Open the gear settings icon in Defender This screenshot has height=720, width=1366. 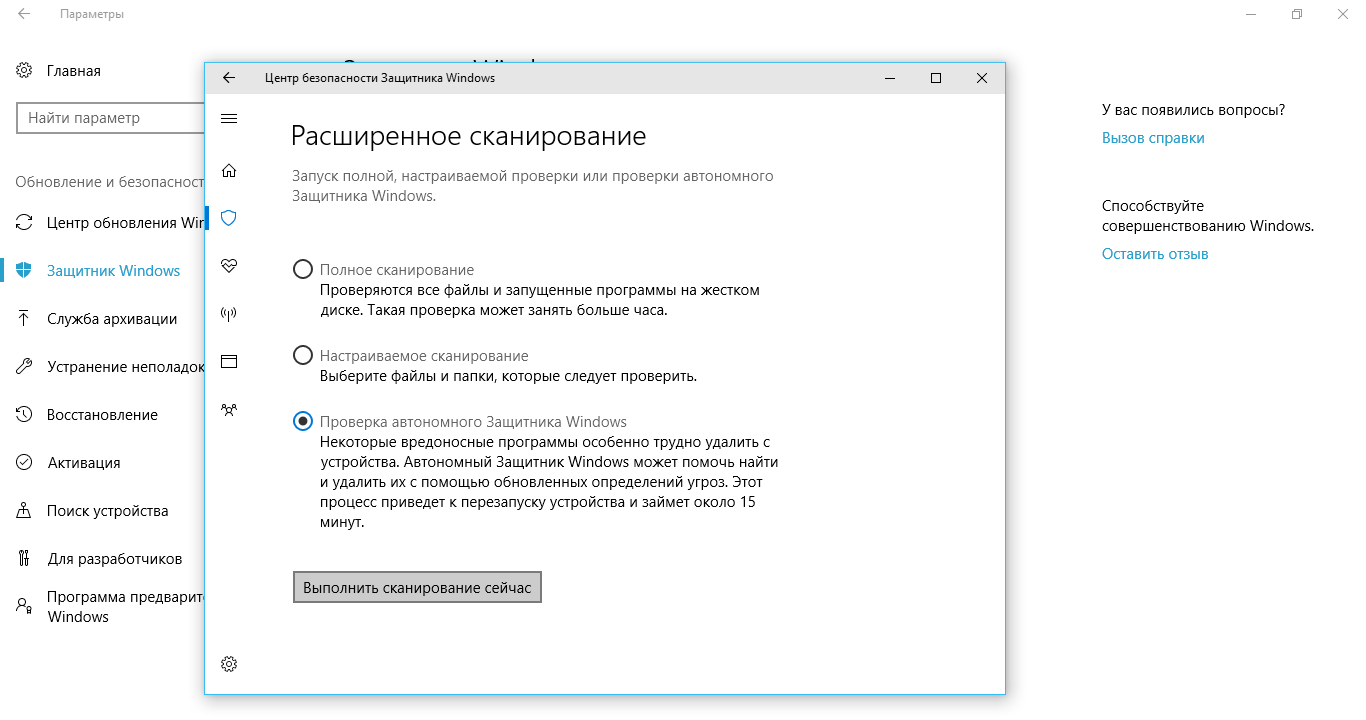point(229,664)
